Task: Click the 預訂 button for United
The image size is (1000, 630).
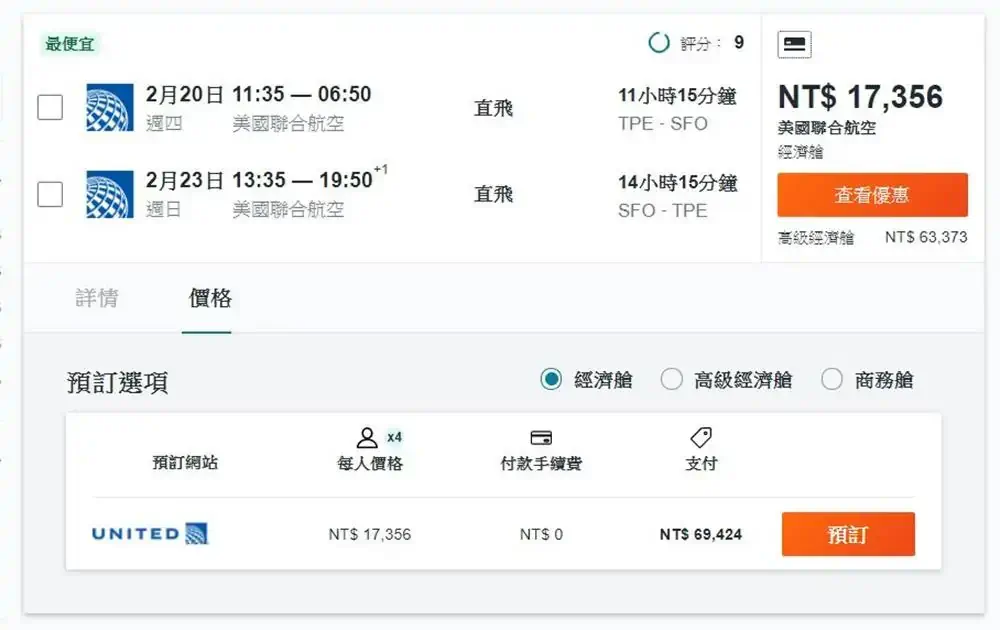Action: [x=848, y=534]
